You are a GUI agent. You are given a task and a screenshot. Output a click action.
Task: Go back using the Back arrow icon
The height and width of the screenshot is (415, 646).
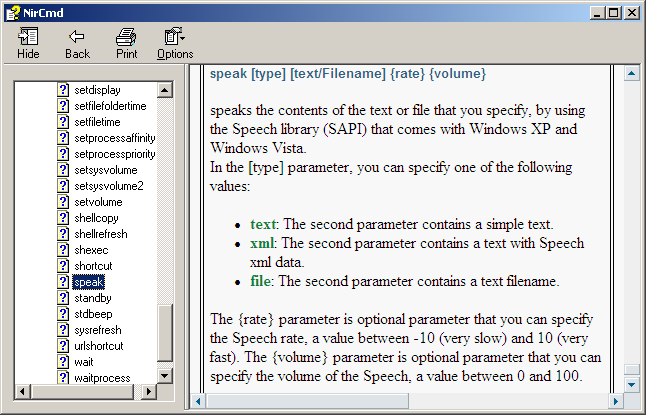pyautogui.click(x=77, y=37)
